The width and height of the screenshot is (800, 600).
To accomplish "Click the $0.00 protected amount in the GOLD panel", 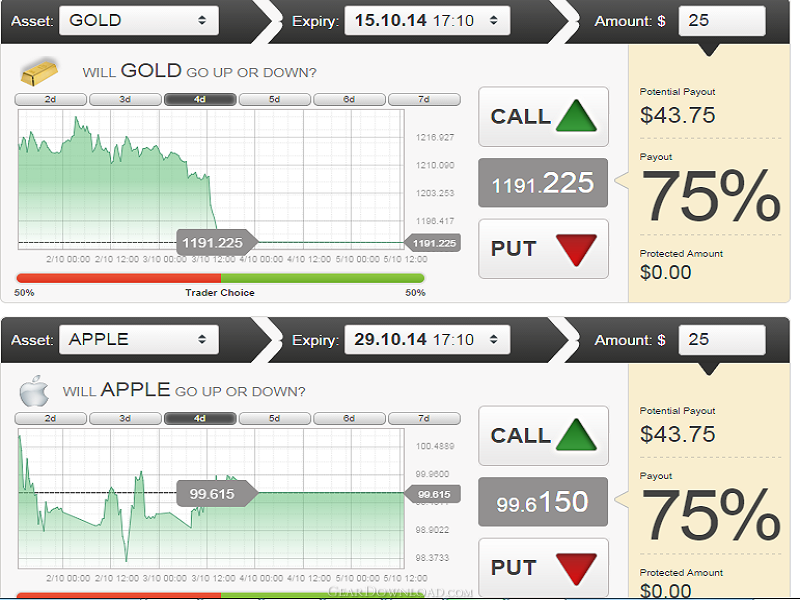I will pyautogui.click(x=665, y=272).
